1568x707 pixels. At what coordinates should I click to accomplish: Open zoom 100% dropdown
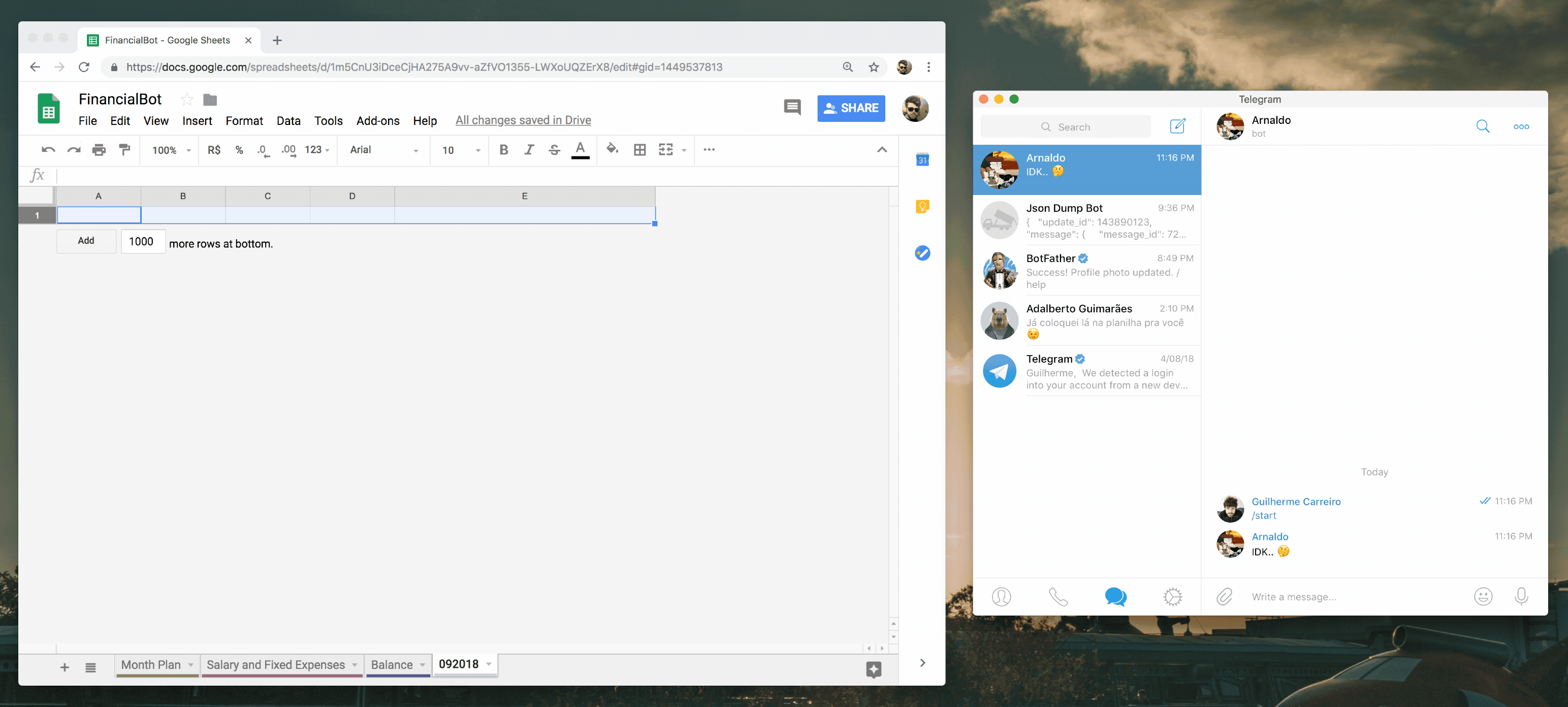point(171,150)
